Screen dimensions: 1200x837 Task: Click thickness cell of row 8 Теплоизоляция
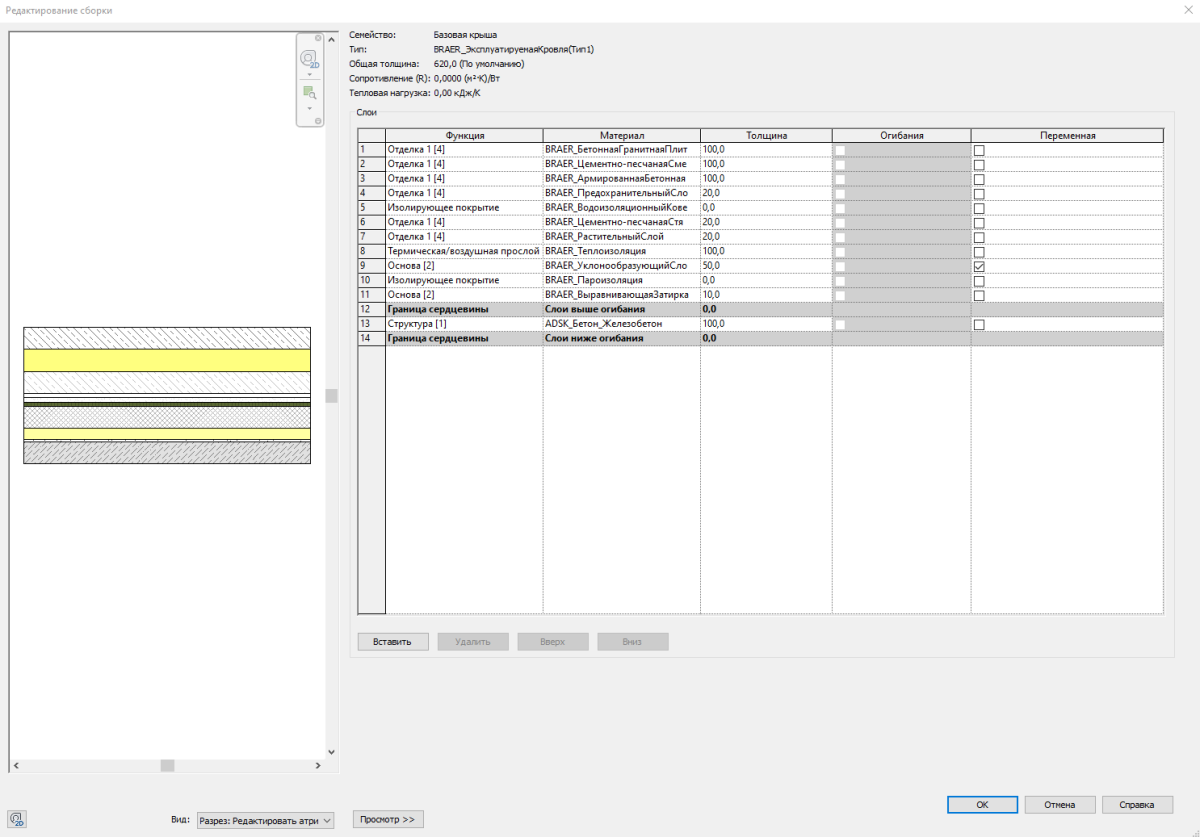point(765,251)
